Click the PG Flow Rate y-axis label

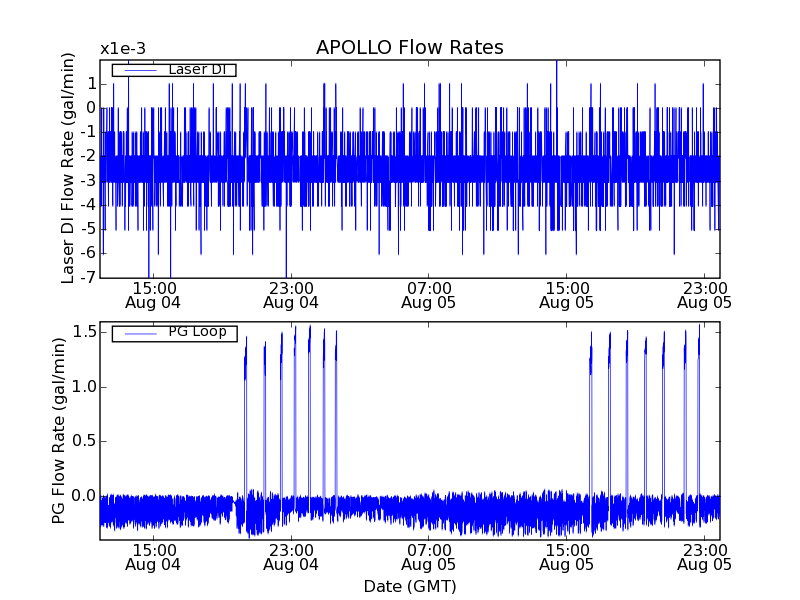[x=59, y=431]
